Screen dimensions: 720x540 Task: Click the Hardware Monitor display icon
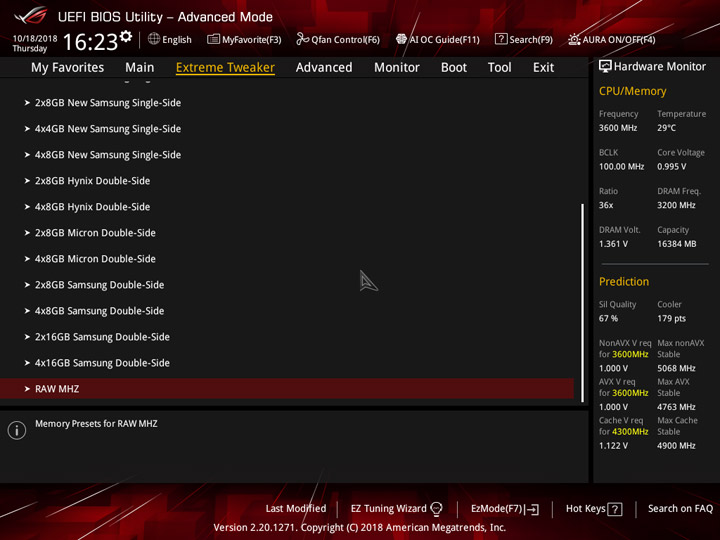coord(605,66)
